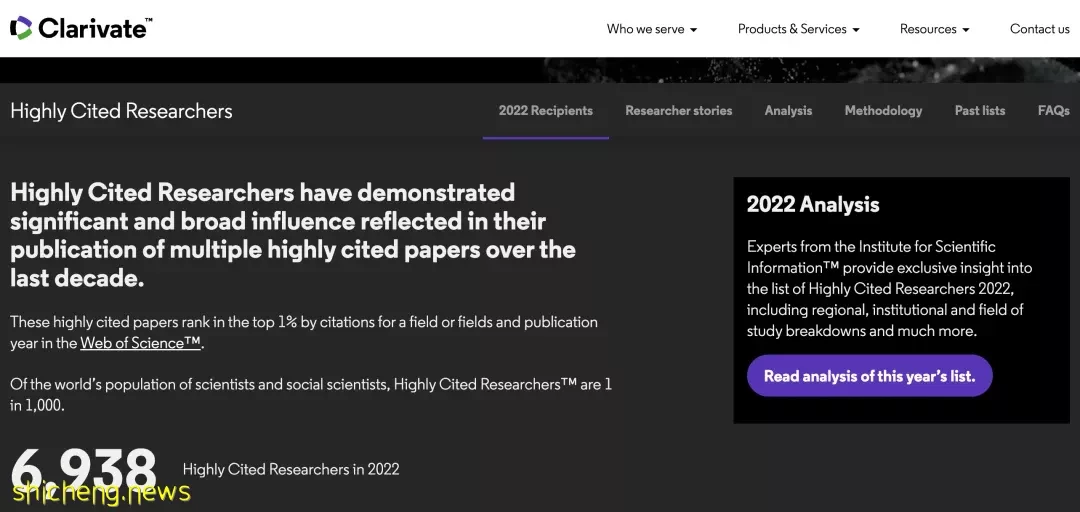View the Methodology tab
Image resolution: width=1080 pixels, height=512 pixels.
883,110
